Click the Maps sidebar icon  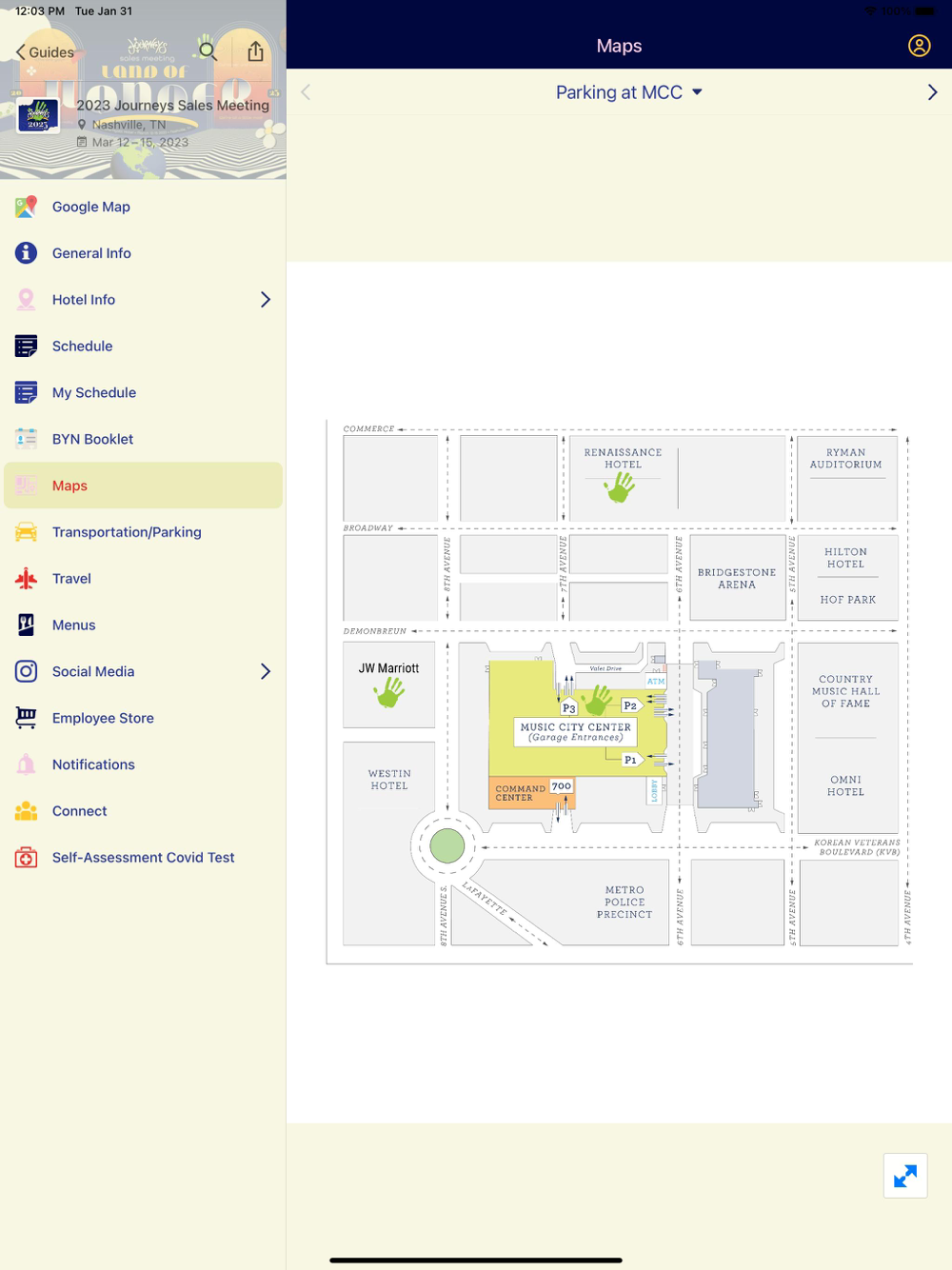(26, 486)
